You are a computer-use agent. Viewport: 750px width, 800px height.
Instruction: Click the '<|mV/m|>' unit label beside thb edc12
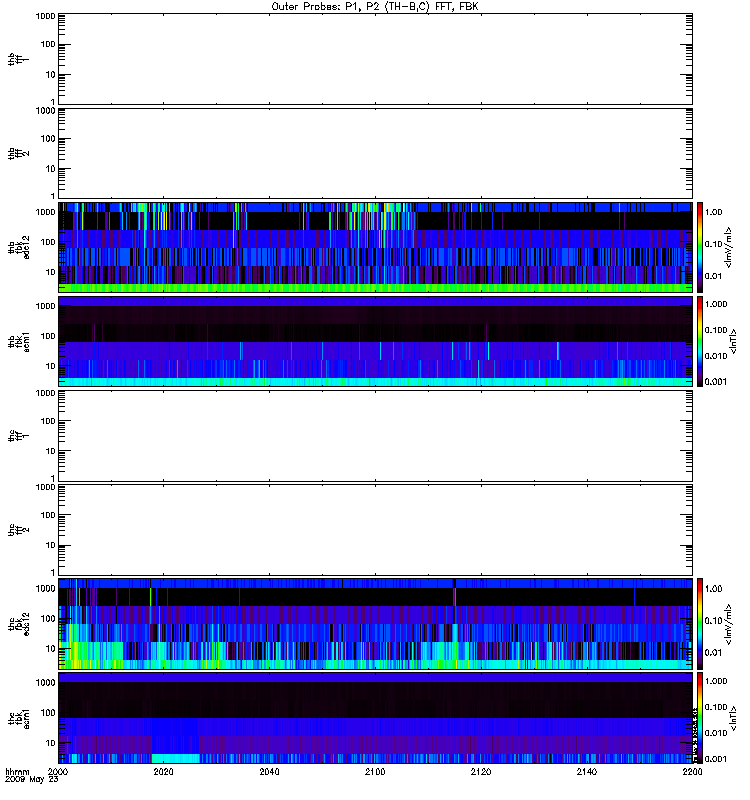729,247
